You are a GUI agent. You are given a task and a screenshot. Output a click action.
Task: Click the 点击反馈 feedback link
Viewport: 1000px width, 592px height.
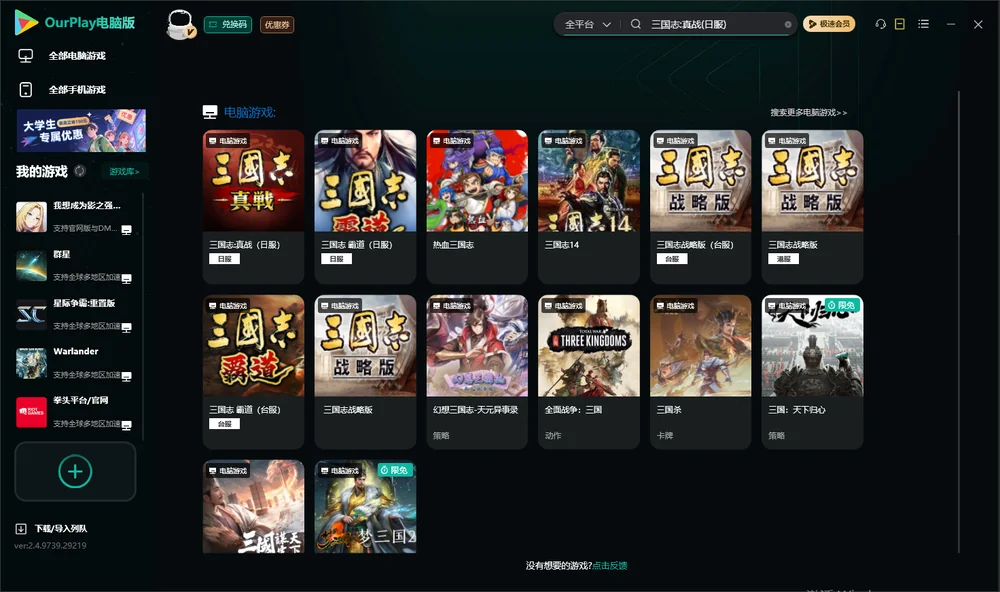click(610, 565)
